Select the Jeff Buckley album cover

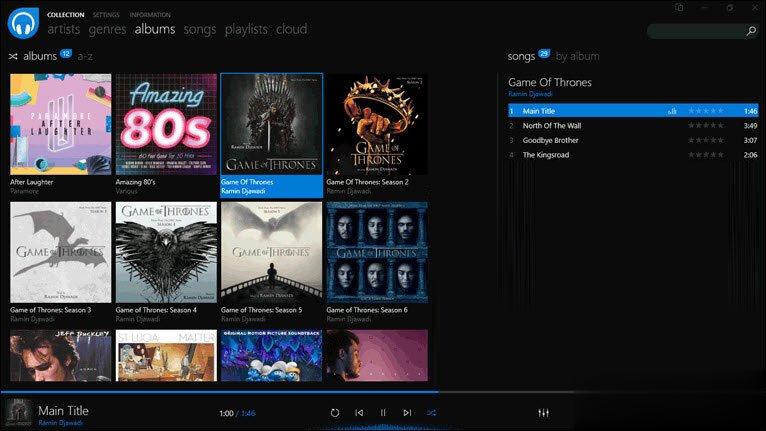(x=61, y=355)
